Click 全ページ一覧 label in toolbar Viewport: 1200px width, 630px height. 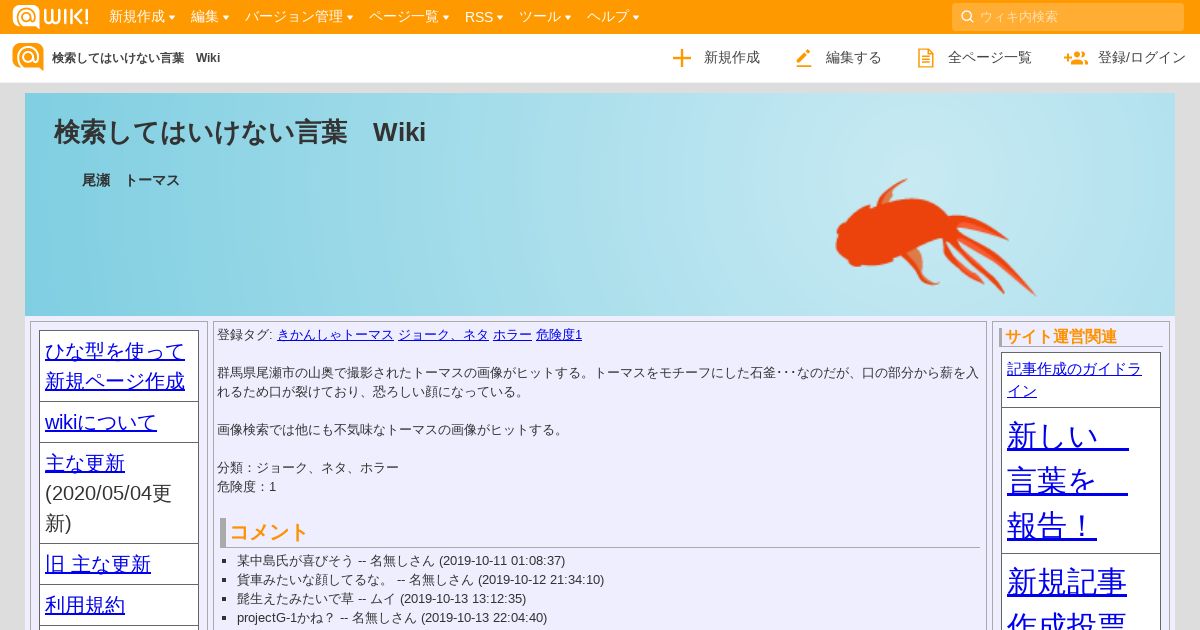click(x=990, y=58)
